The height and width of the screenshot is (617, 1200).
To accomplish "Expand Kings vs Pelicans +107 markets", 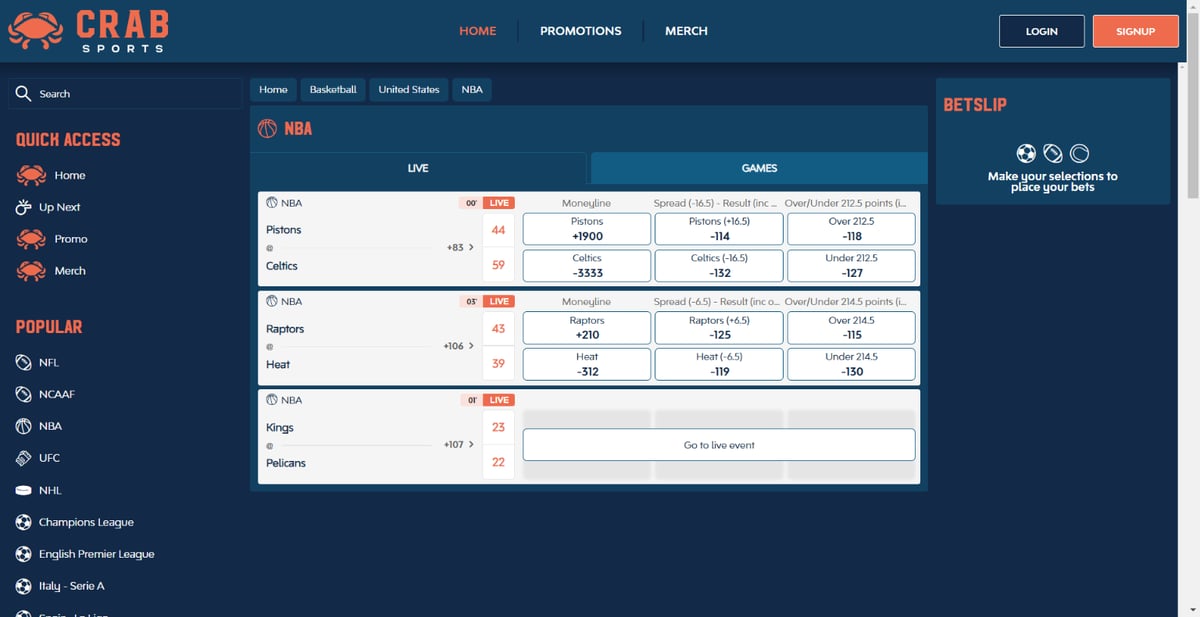I will coord(458,444).
